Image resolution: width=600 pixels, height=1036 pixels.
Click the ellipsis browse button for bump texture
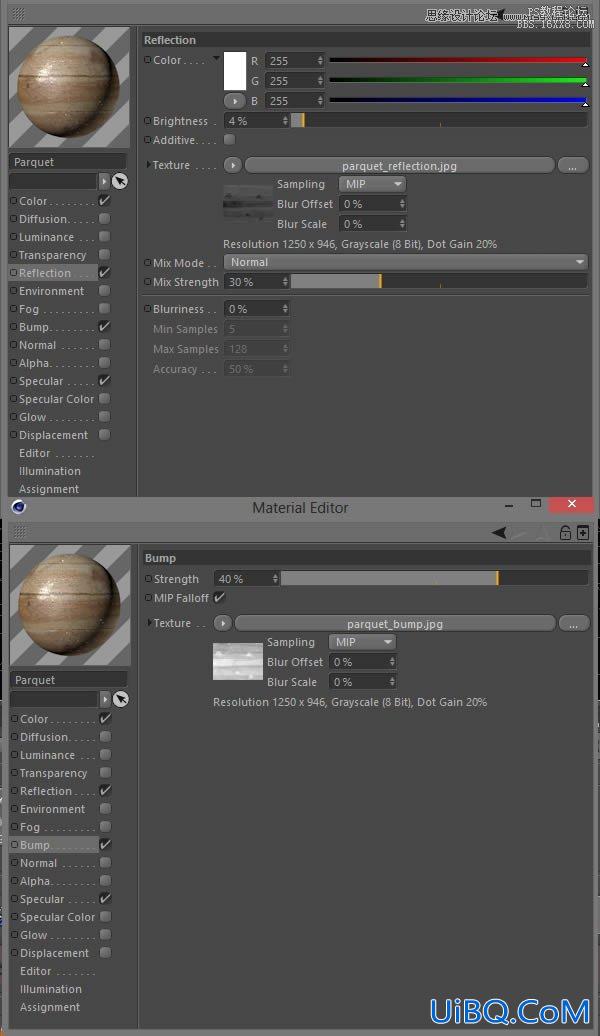pos(574,624)
